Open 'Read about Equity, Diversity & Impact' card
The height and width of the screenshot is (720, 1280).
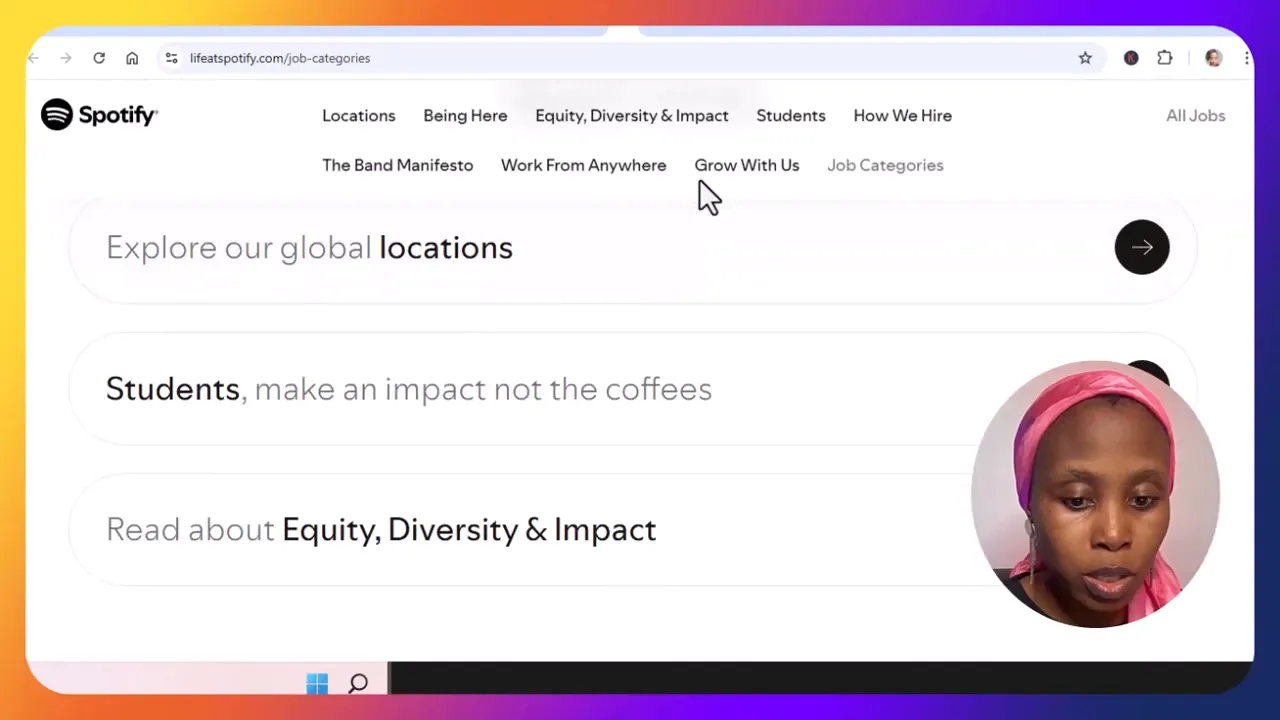click(x=632, y=530)
